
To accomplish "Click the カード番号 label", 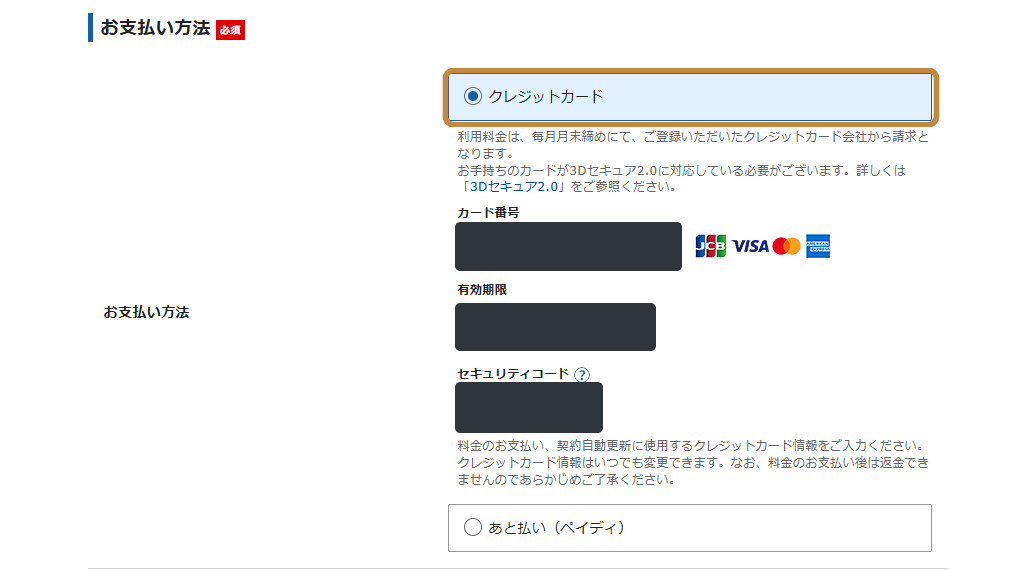I will (x=488, y=213).
